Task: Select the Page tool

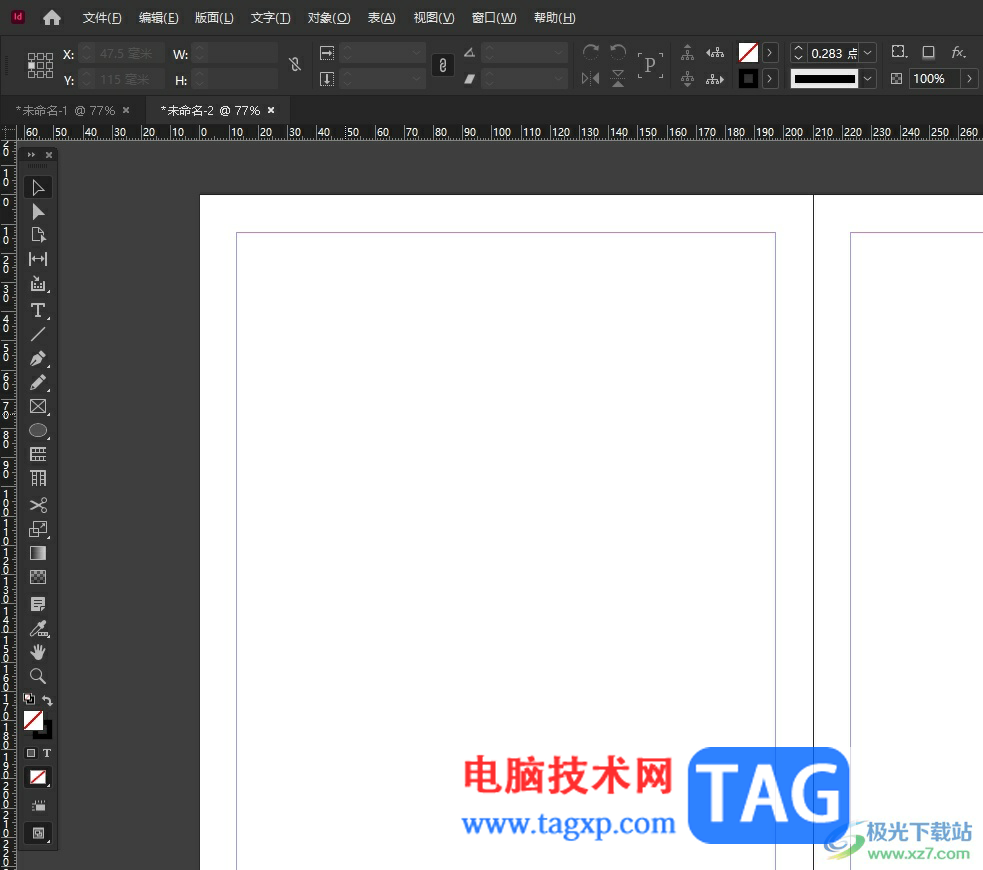Action: click(38, 235)
